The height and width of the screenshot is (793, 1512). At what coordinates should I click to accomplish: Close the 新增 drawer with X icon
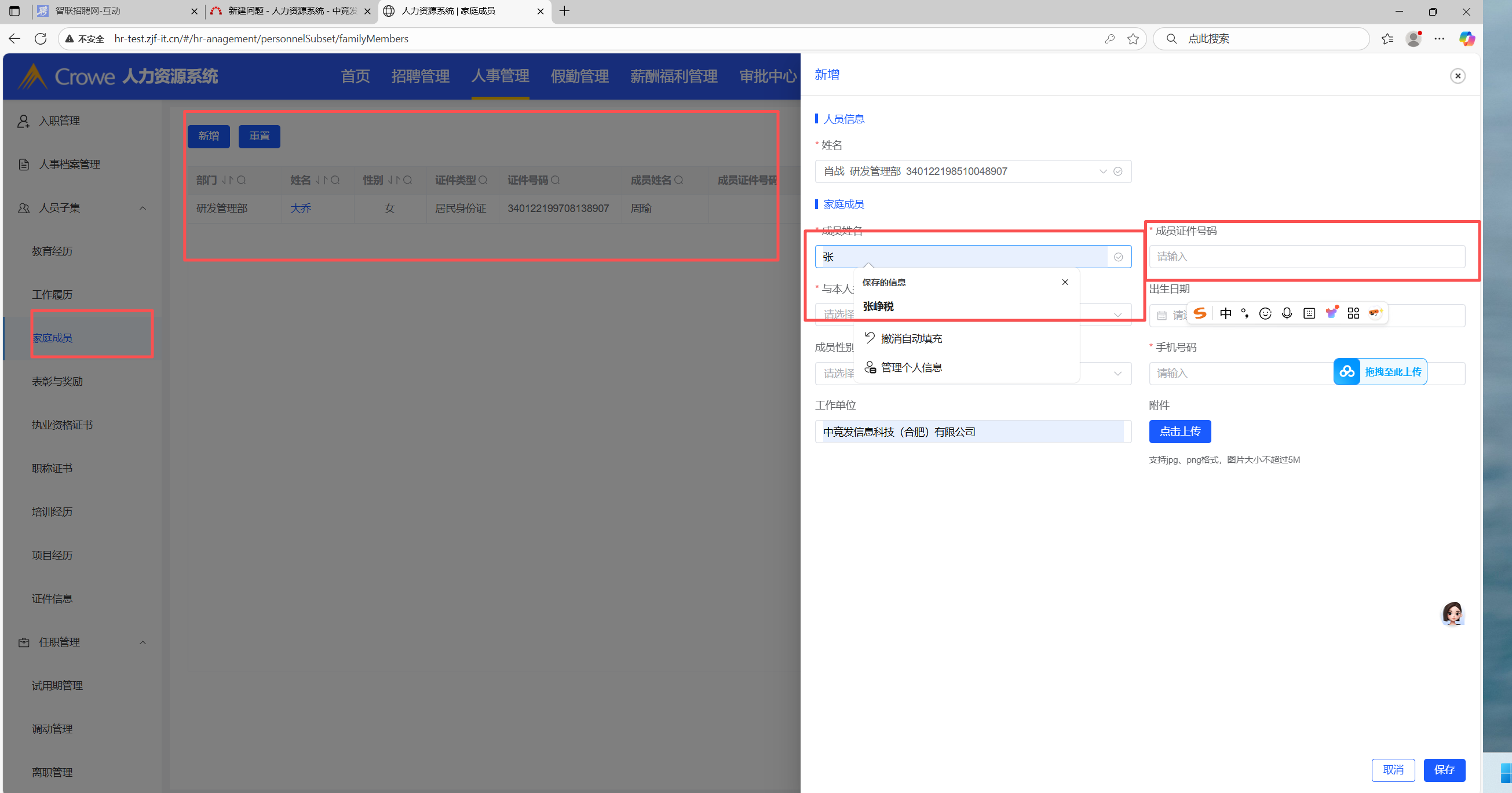(x=1458, y=76)
